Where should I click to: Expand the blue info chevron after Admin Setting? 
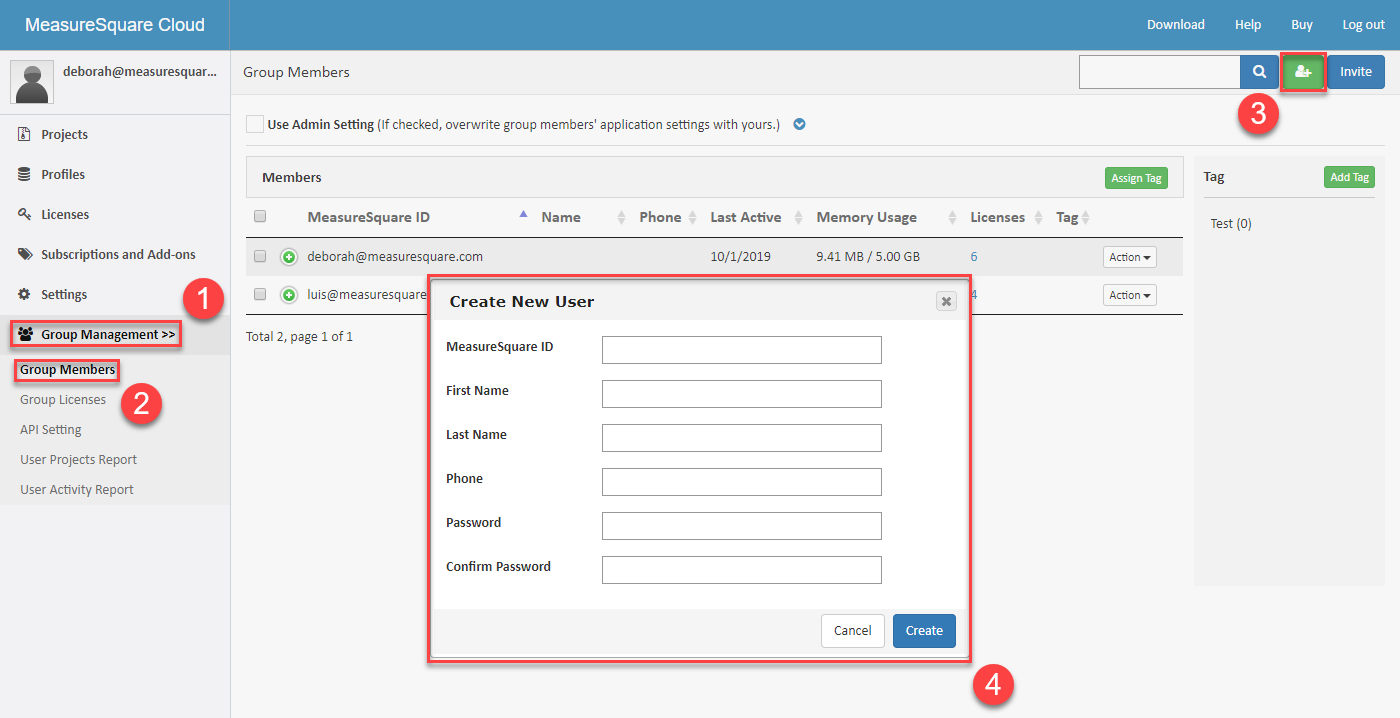[x=799, y=125]
